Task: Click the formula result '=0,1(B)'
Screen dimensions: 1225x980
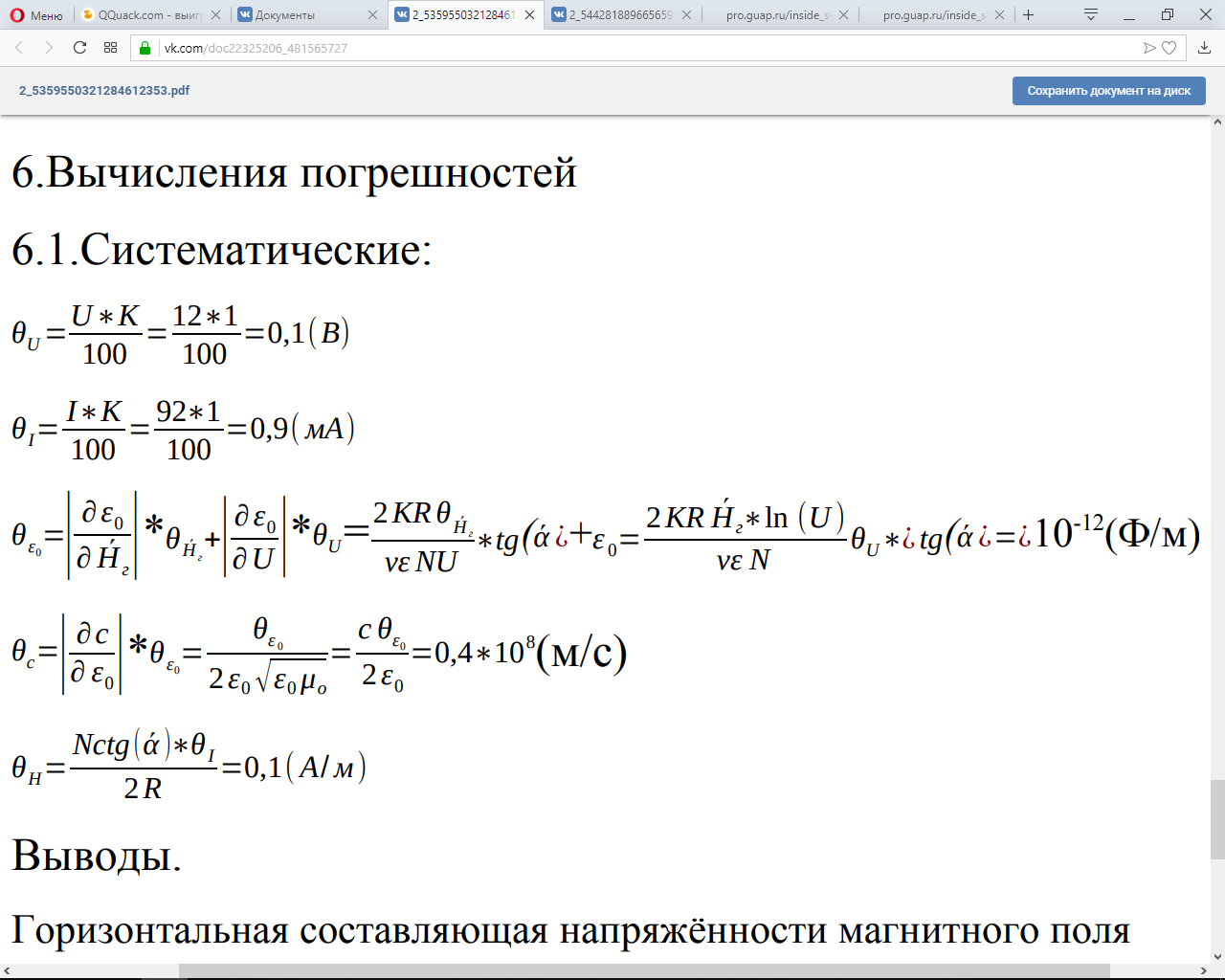Action: pyautogui.click(x=298, y=333)
